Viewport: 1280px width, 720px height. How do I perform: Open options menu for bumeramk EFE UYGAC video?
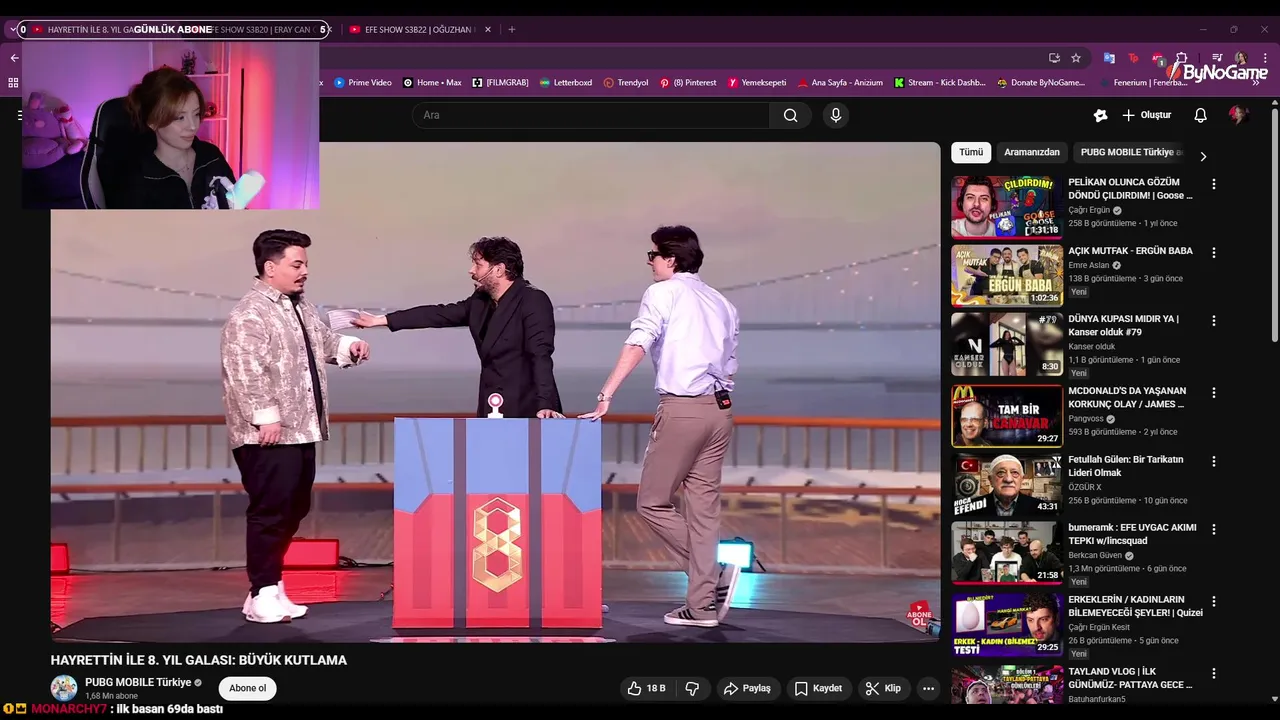(x=1214, y=529)
